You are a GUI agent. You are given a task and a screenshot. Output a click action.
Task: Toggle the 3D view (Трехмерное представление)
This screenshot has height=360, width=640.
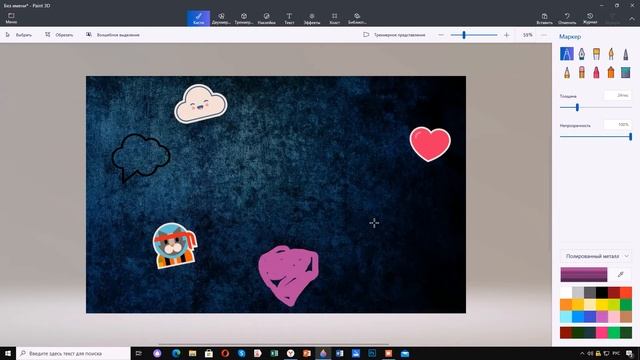point(394,35)
